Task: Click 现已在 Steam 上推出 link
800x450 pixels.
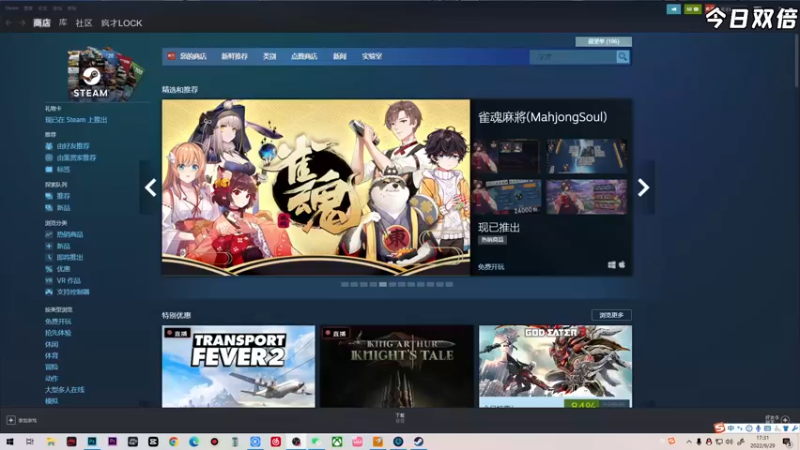Action: (76, 120)
